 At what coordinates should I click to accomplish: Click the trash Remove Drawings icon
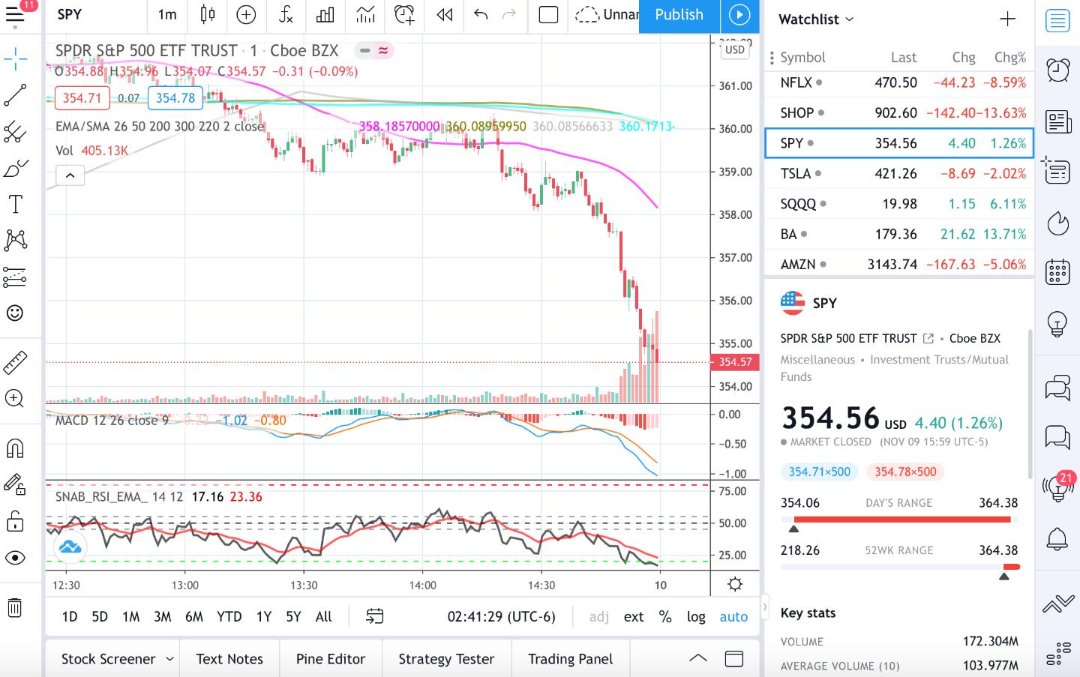coord(15,607)
